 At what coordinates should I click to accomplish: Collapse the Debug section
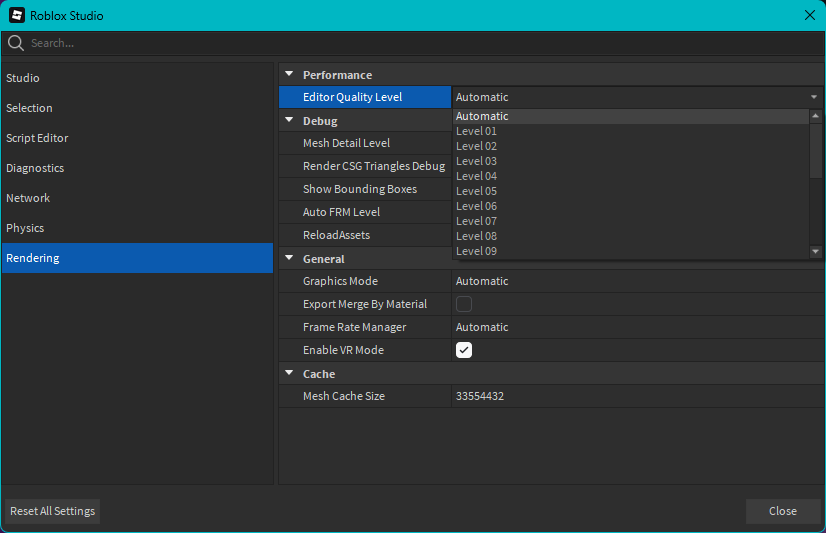(289, 120)
